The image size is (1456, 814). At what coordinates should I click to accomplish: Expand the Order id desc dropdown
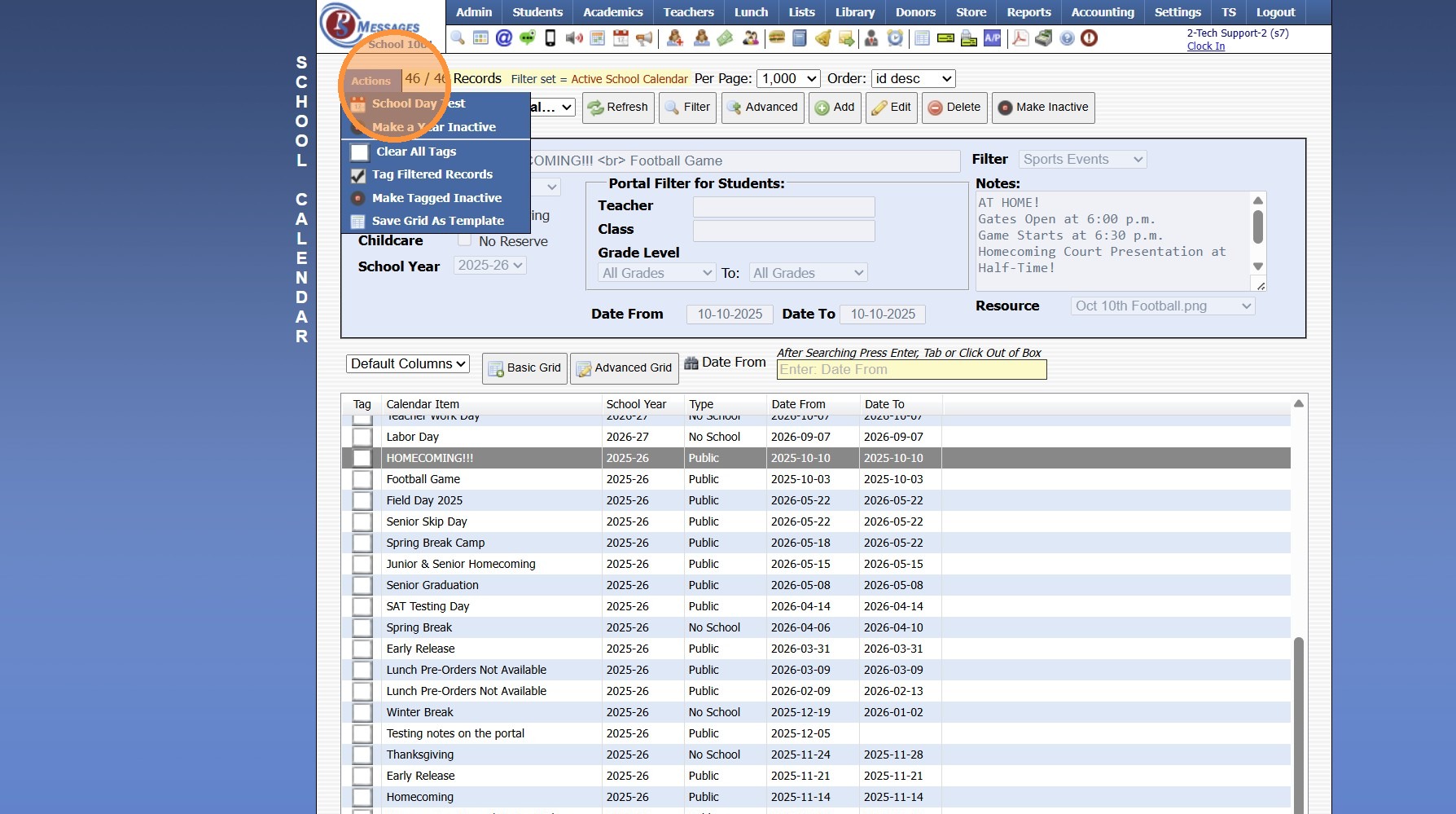pyautogui.click(x=913, y=78)
